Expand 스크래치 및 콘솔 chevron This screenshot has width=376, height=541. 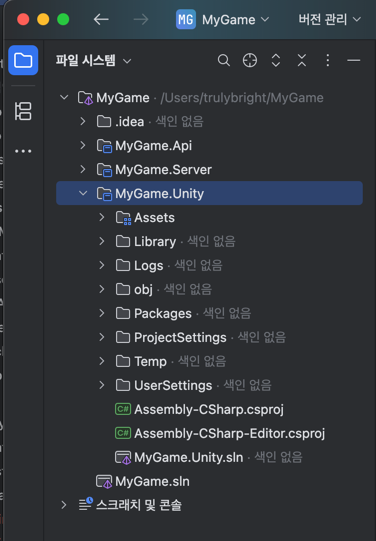[64, 505]
